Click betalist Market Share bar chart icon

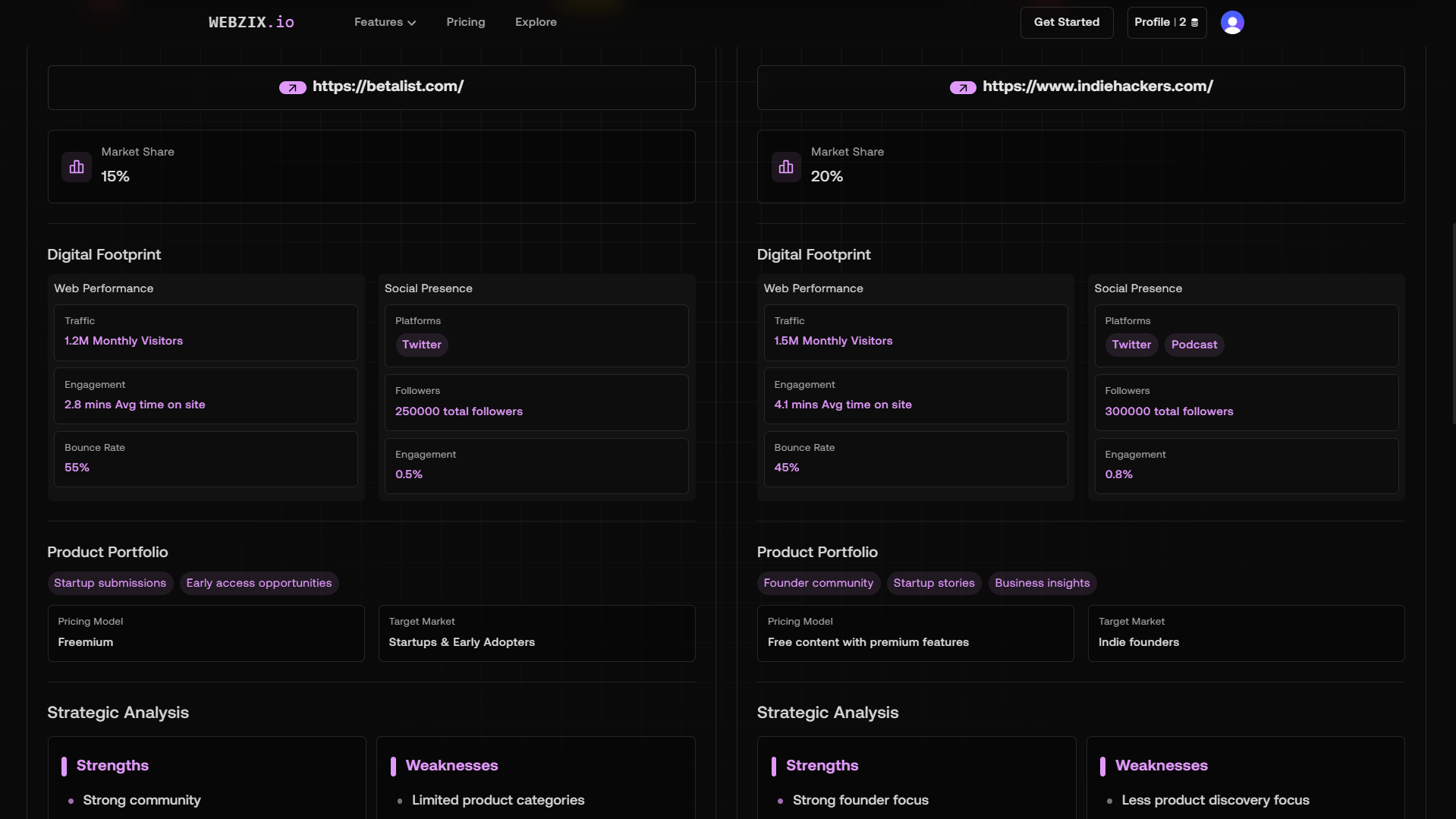coord(77,167)
